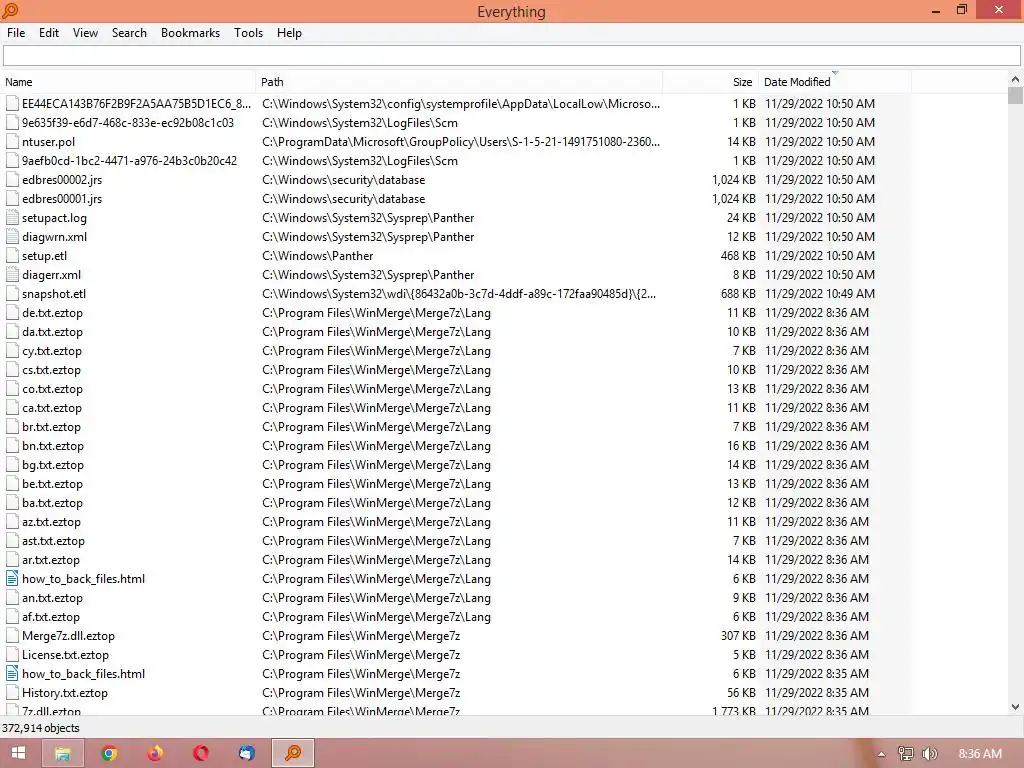The width and height of the screenshot is (1024, 768).
Task: Open volume tray icon
Action: 929,754
